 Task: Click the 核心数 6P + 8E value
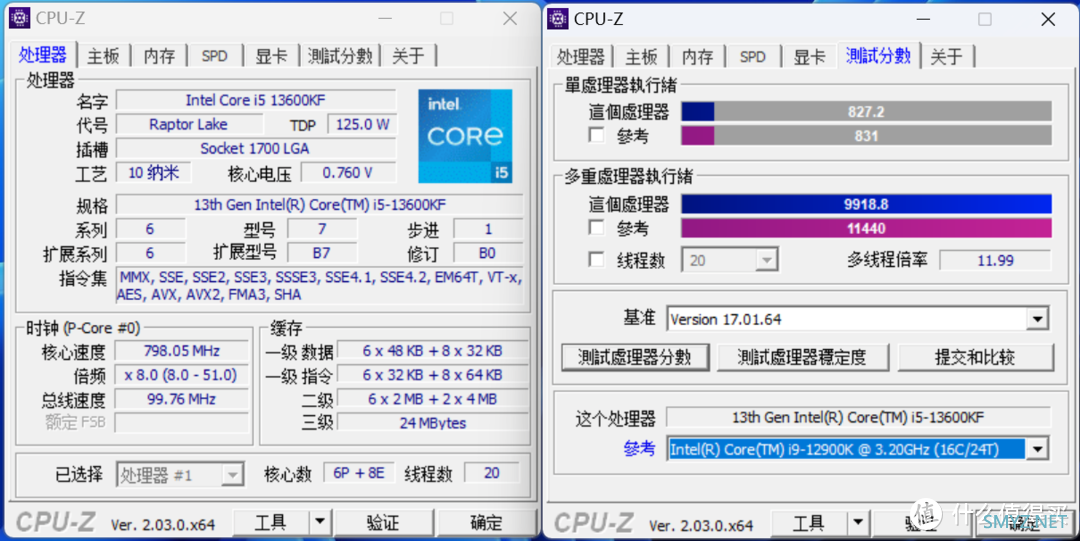(x=359, y=473)
